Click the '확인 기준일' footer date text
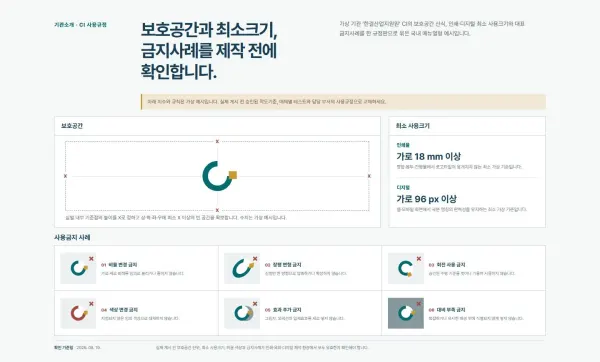Image resolution: width=600 pixels, height=362 pixels. [77, 348]
